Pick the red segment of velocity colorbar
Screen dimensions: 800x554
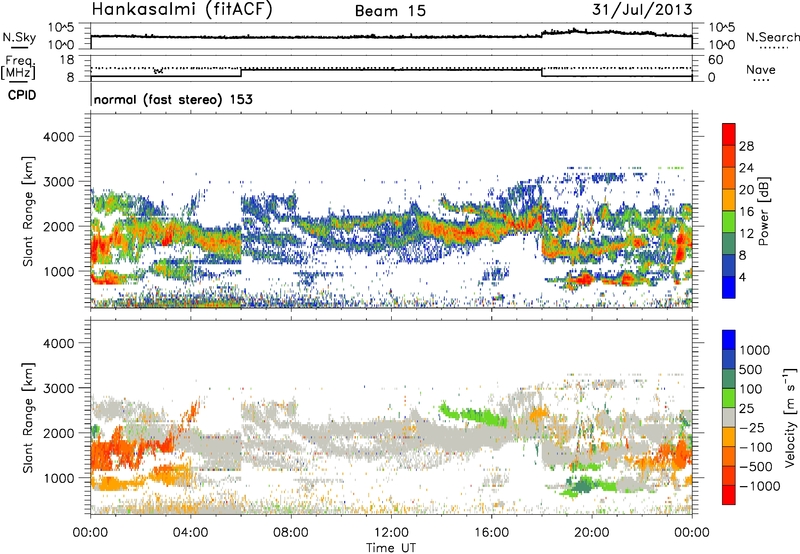pyautogui.click(x=729, y=495)
